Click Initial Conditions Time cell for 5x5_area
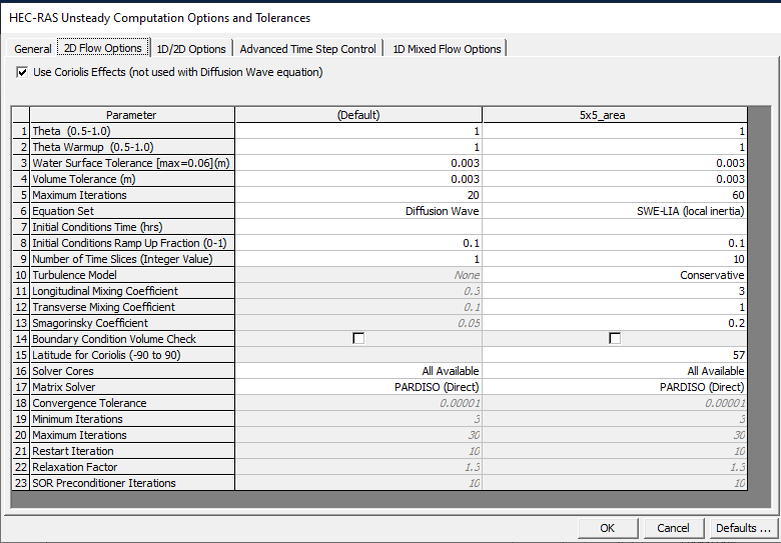 tap(615, 227)
